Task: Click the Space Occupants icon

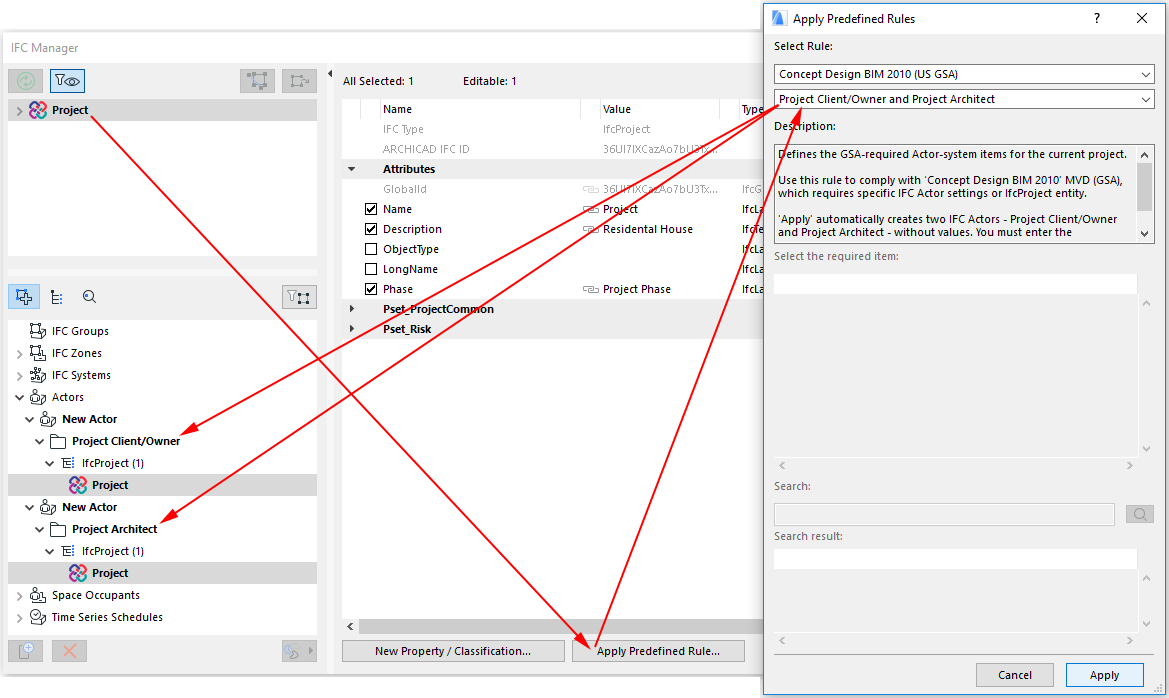Action: [x=37, y=595]
